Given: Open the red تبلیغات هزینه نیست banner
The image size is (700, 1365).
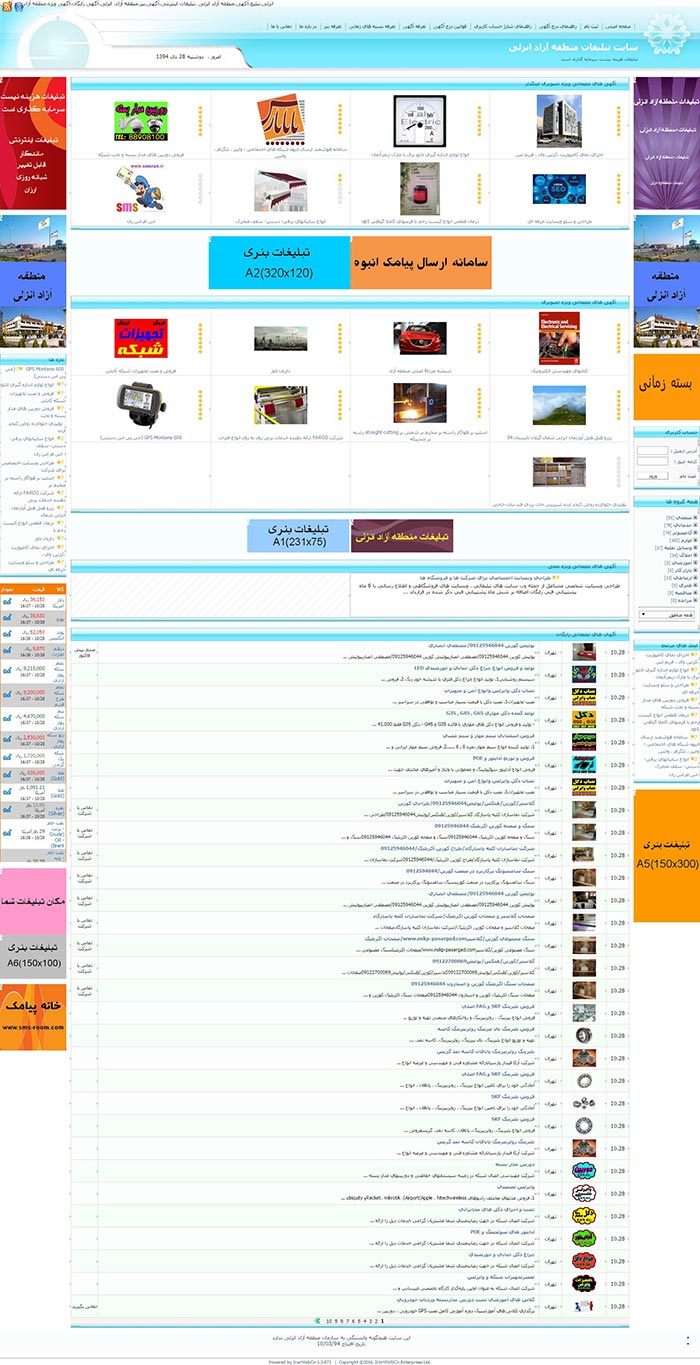Looking at the screenshot, I should click(32, 143).
